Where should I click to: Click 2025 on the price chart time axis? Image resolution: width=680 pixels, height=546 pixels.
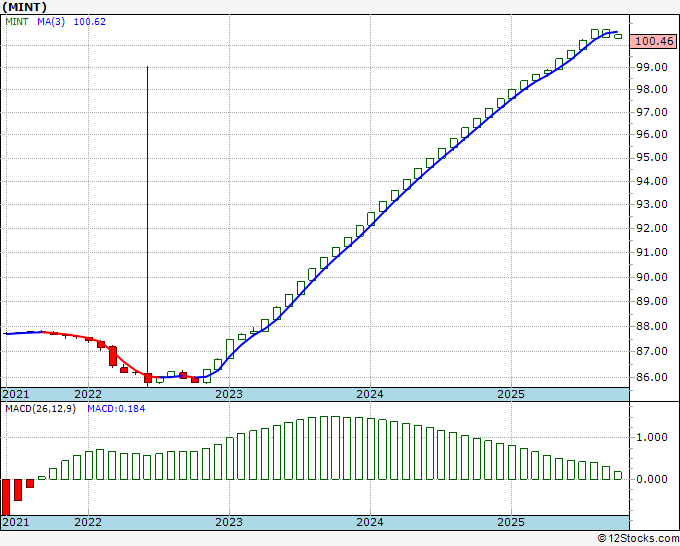pyautogui.click(x=511, y=394)
